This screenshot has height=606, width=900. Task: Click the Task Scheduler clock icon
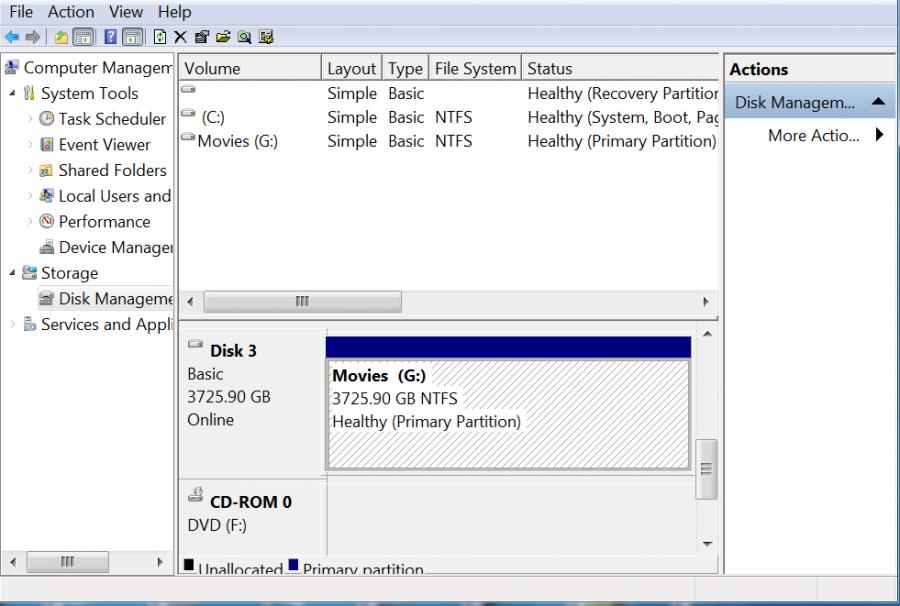coord(46,119)
